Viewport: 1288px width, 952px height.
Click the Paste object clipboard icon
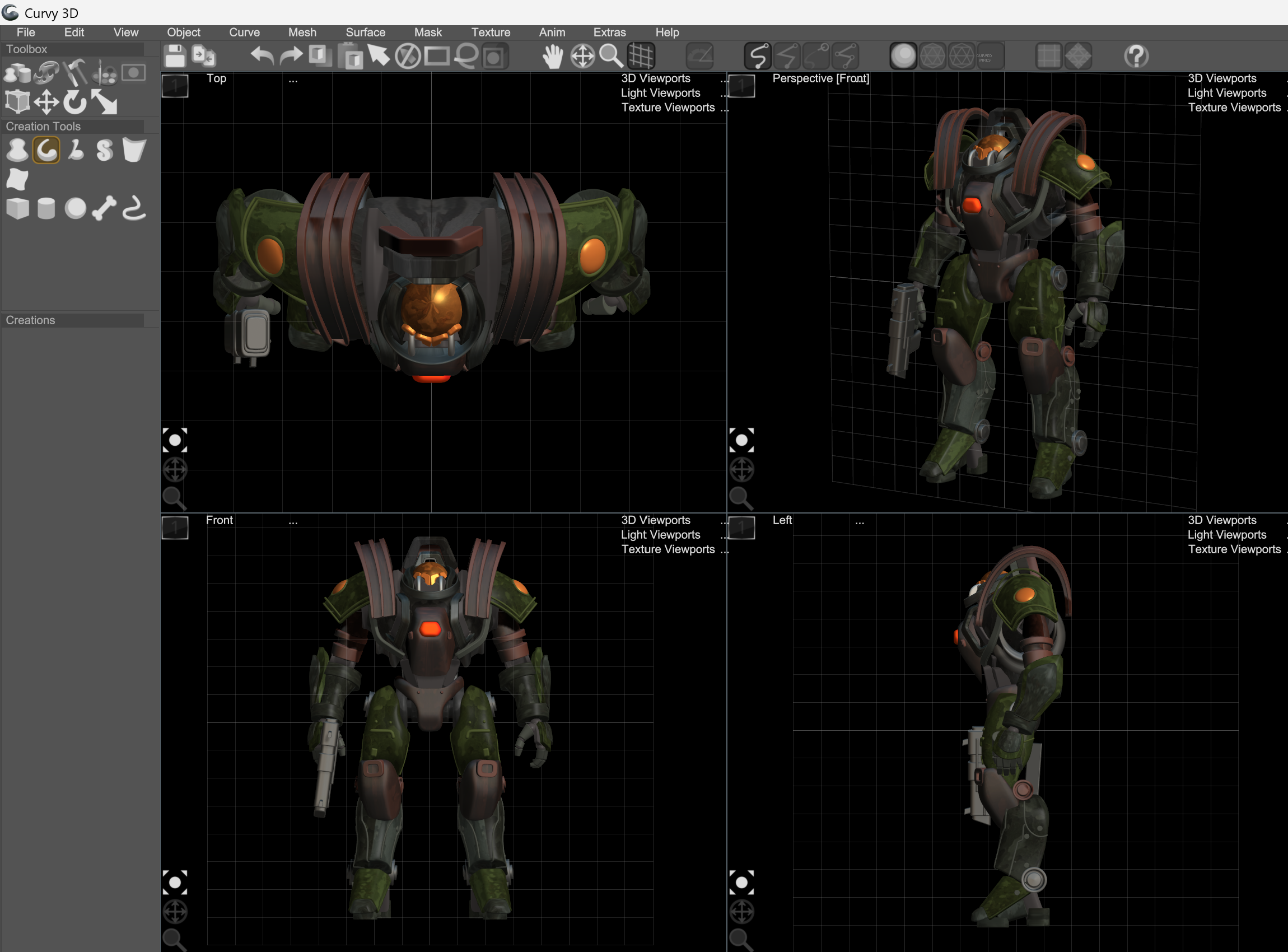[350, 56]
